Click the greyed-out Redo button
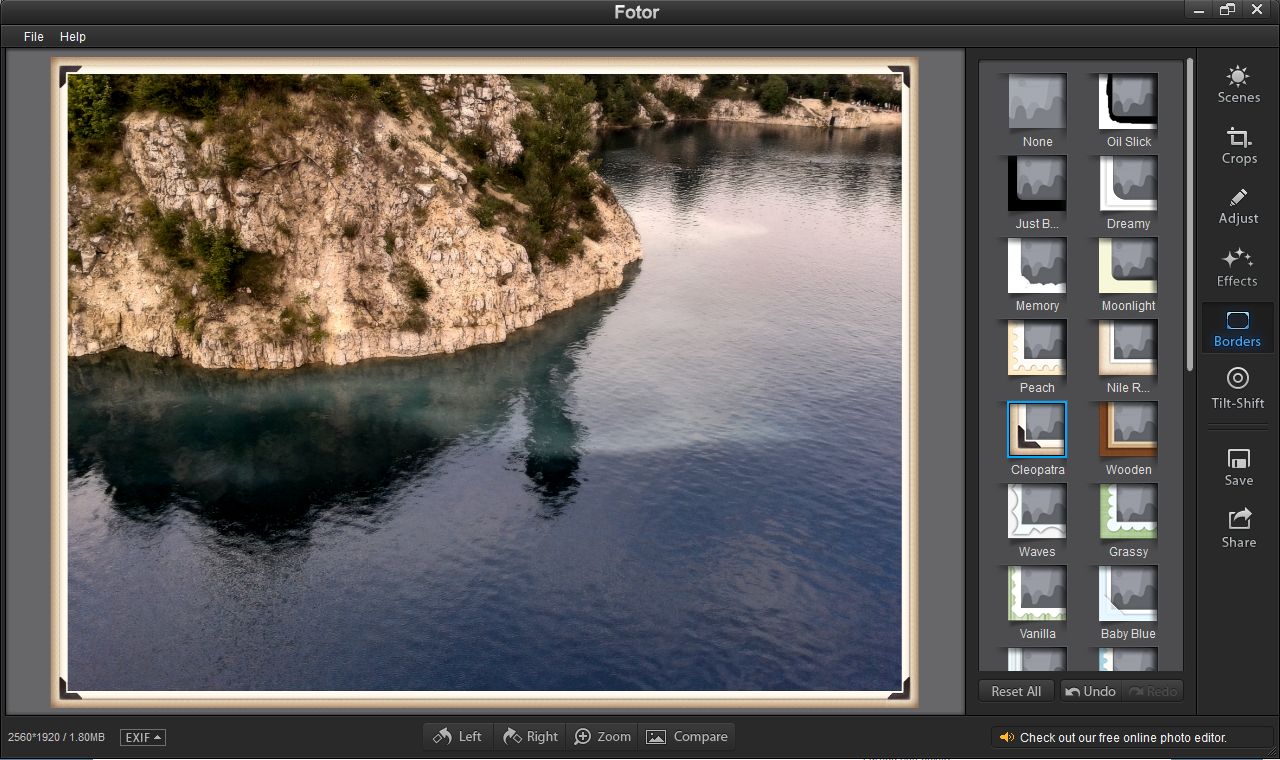 (1152, 691)
